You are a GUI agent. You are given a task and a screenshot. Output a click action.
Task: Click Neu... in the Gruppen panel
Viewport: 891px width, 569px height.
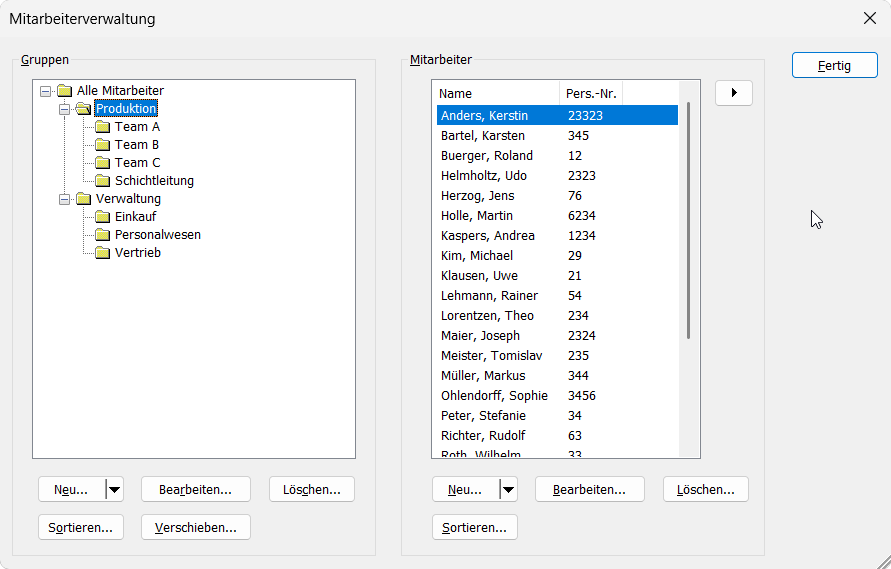72,489
